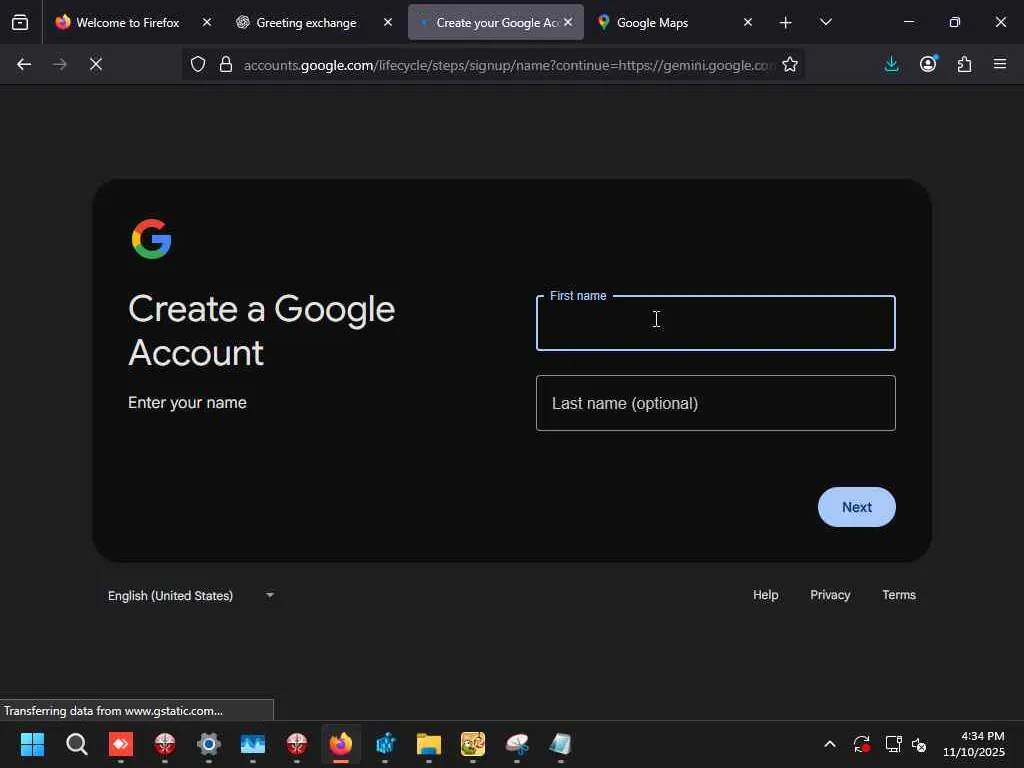The image size is (1024, 768).
Task: Open the extensions puzzle icon
Action: point(964,64)
